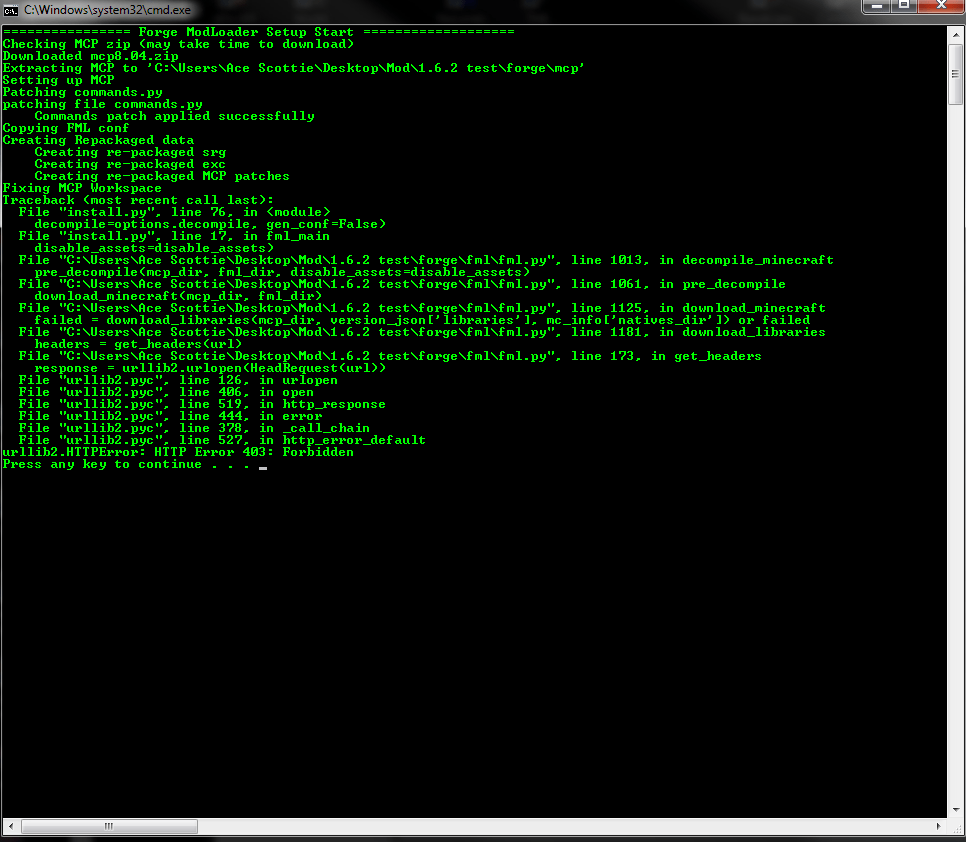
Task: Minimize the cmd.exe window
Action: (x=875, y=6)
